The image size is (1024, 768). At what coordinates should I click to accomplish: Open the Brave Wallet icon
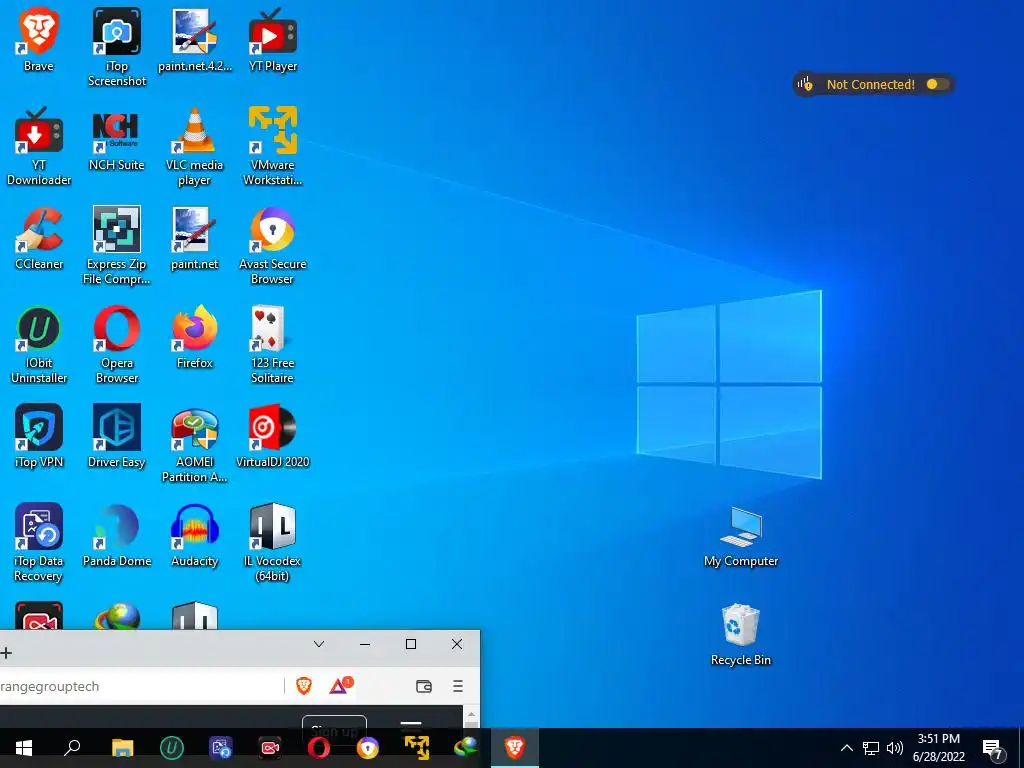click(424, 686)
